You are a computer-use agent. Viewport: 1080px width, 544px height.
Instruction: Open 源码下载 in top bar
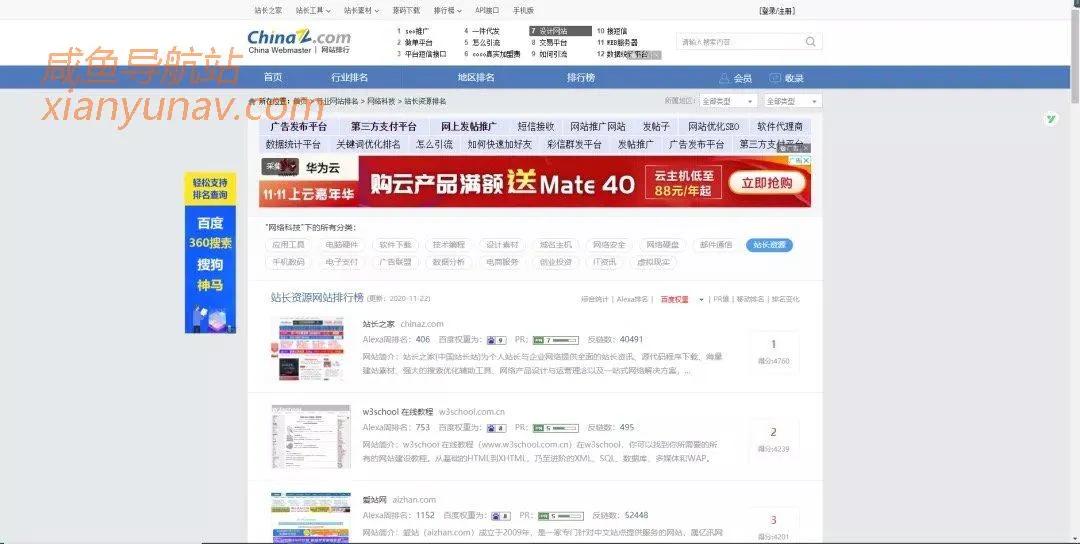[x=406, y=11]
